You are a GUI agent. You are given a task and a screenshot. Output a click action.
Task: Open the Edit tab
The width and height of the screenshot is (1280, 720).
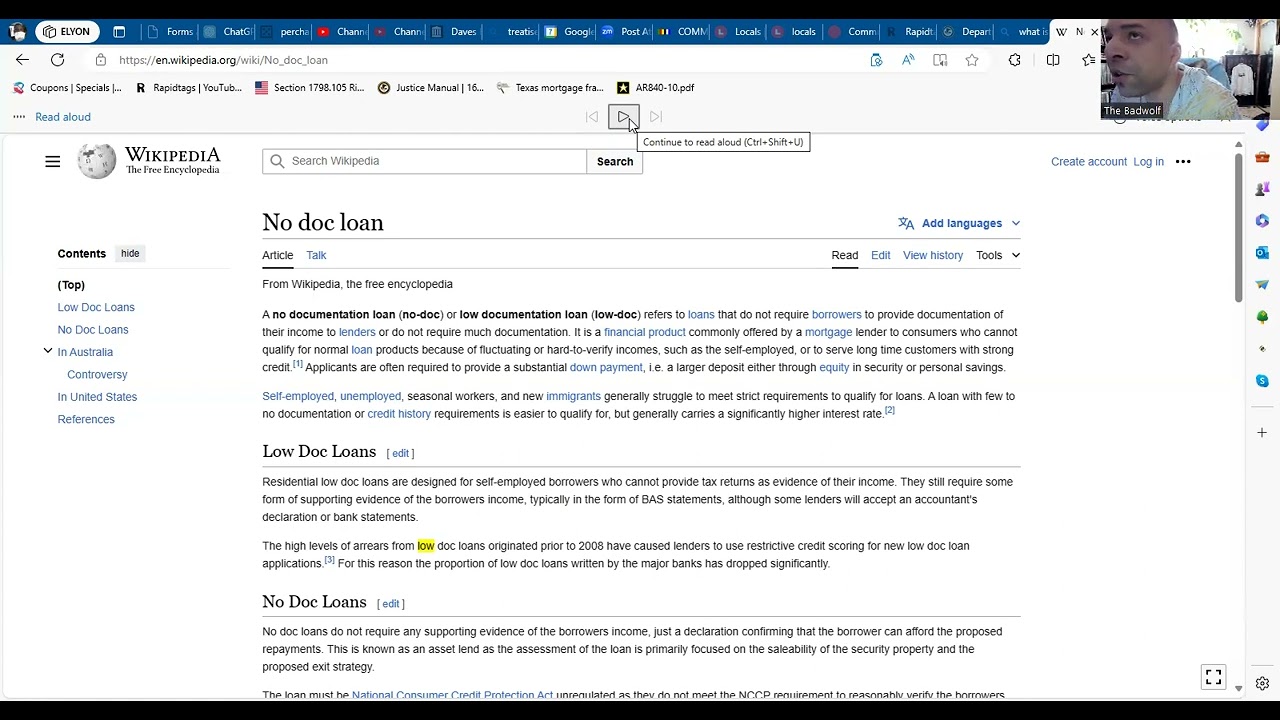pyautogui.click(x=880, y=255)
